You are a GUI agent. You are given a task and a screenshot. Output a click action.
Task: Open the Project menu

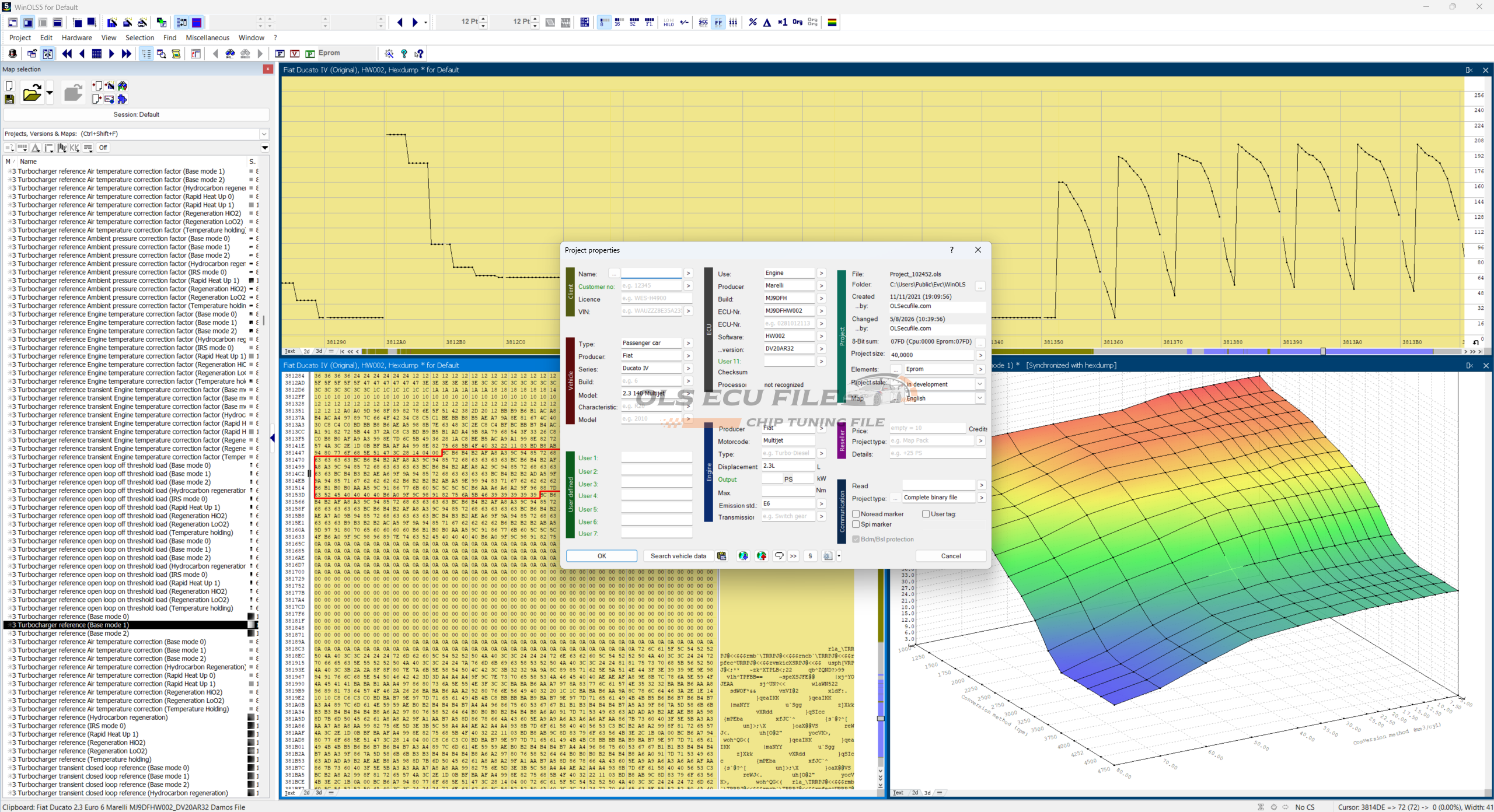click(x=20, y=37)
